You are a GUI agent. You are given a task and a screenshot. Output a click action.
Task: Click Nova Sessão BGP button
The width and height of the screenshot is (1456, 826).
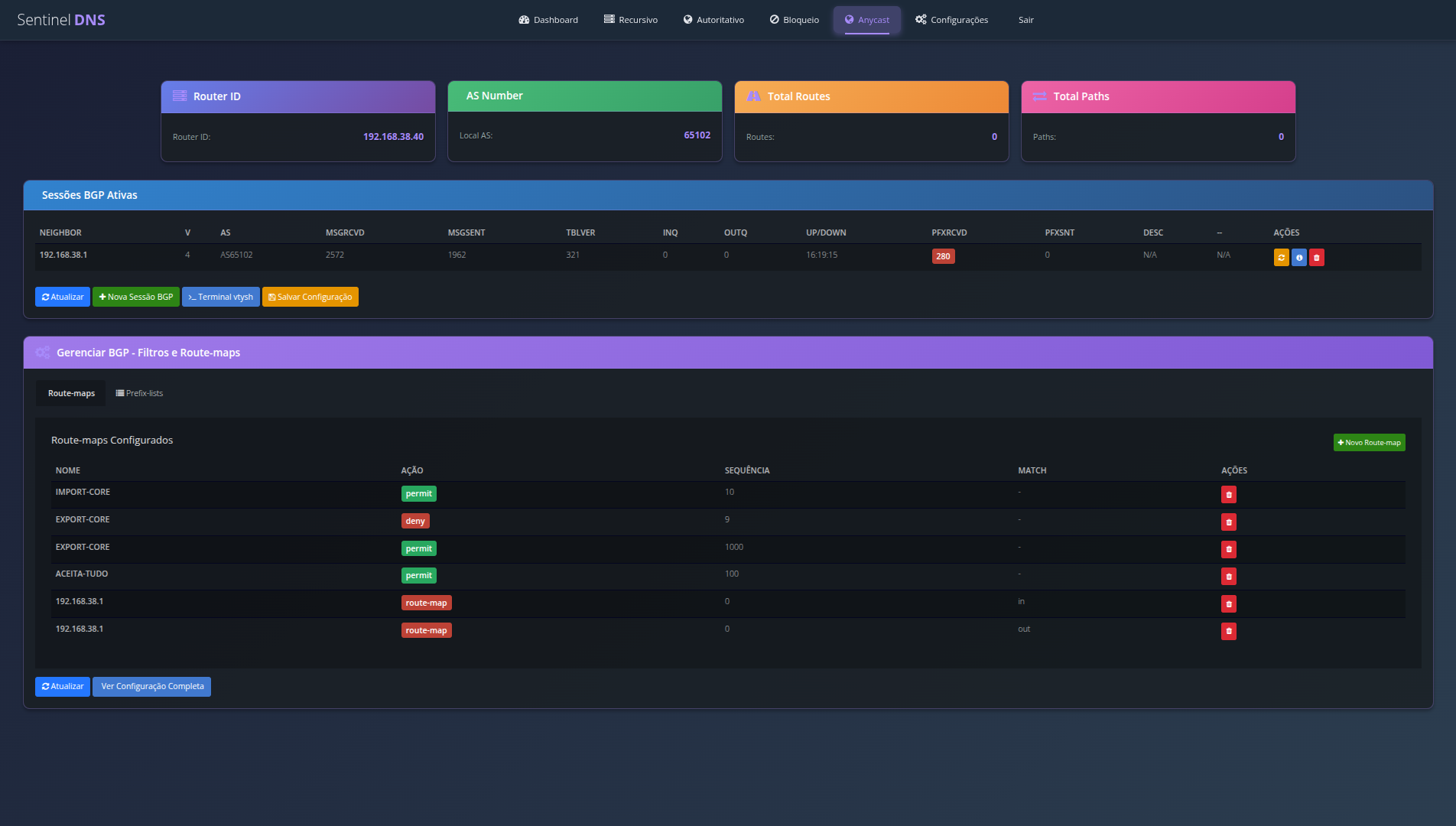(136, 297)
